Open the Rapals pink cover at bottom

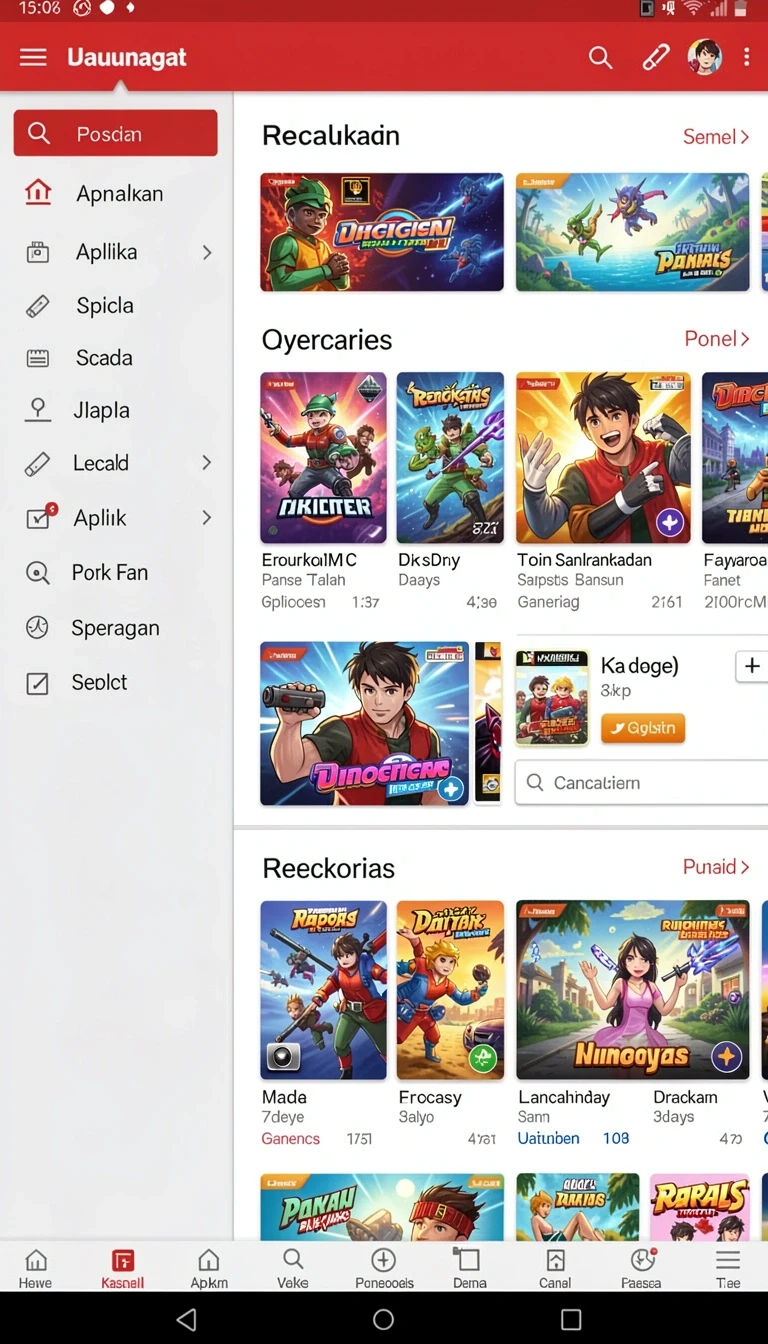coord(700,1207)
